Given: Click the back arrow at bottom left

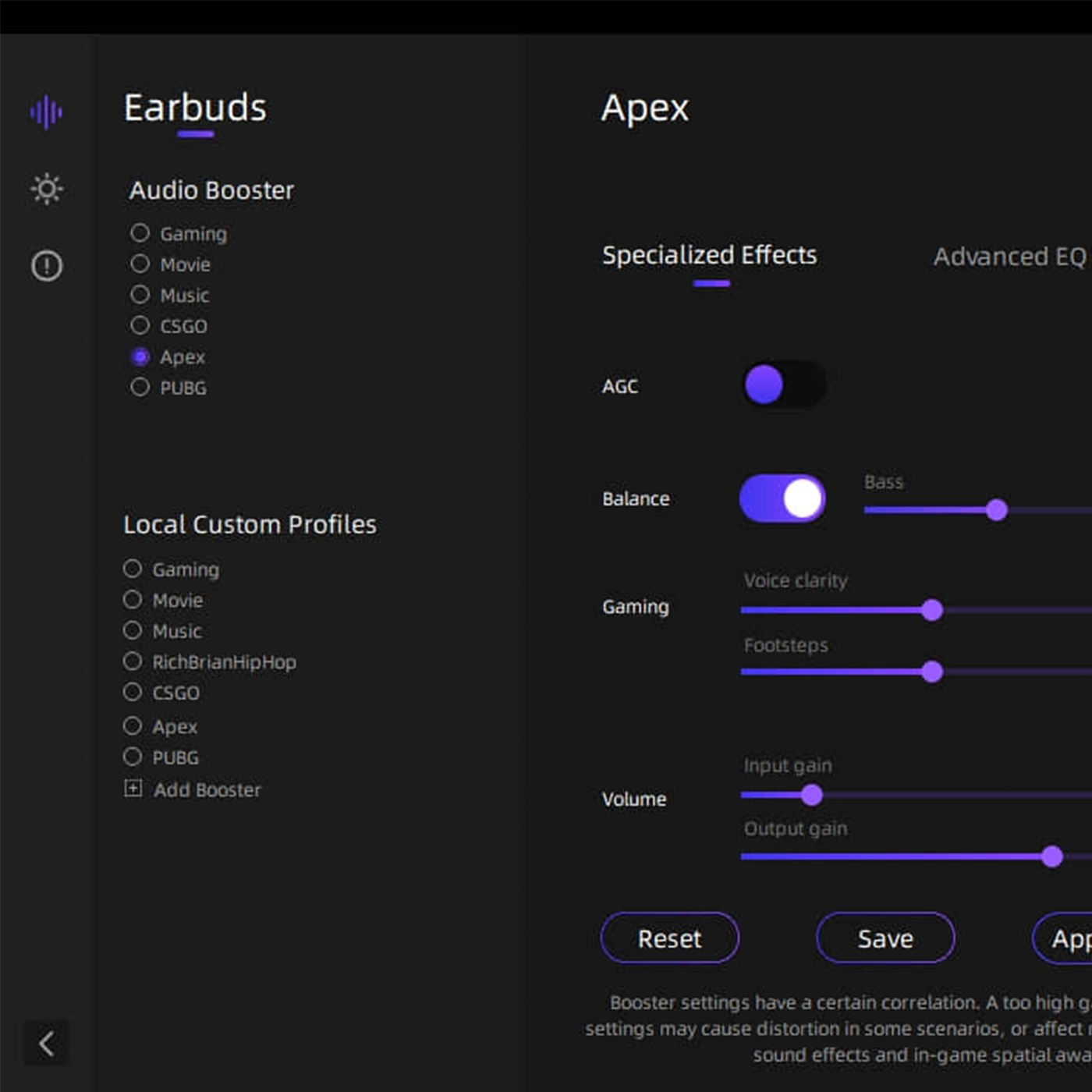Looking at the screenshot, I should 46,1043.
